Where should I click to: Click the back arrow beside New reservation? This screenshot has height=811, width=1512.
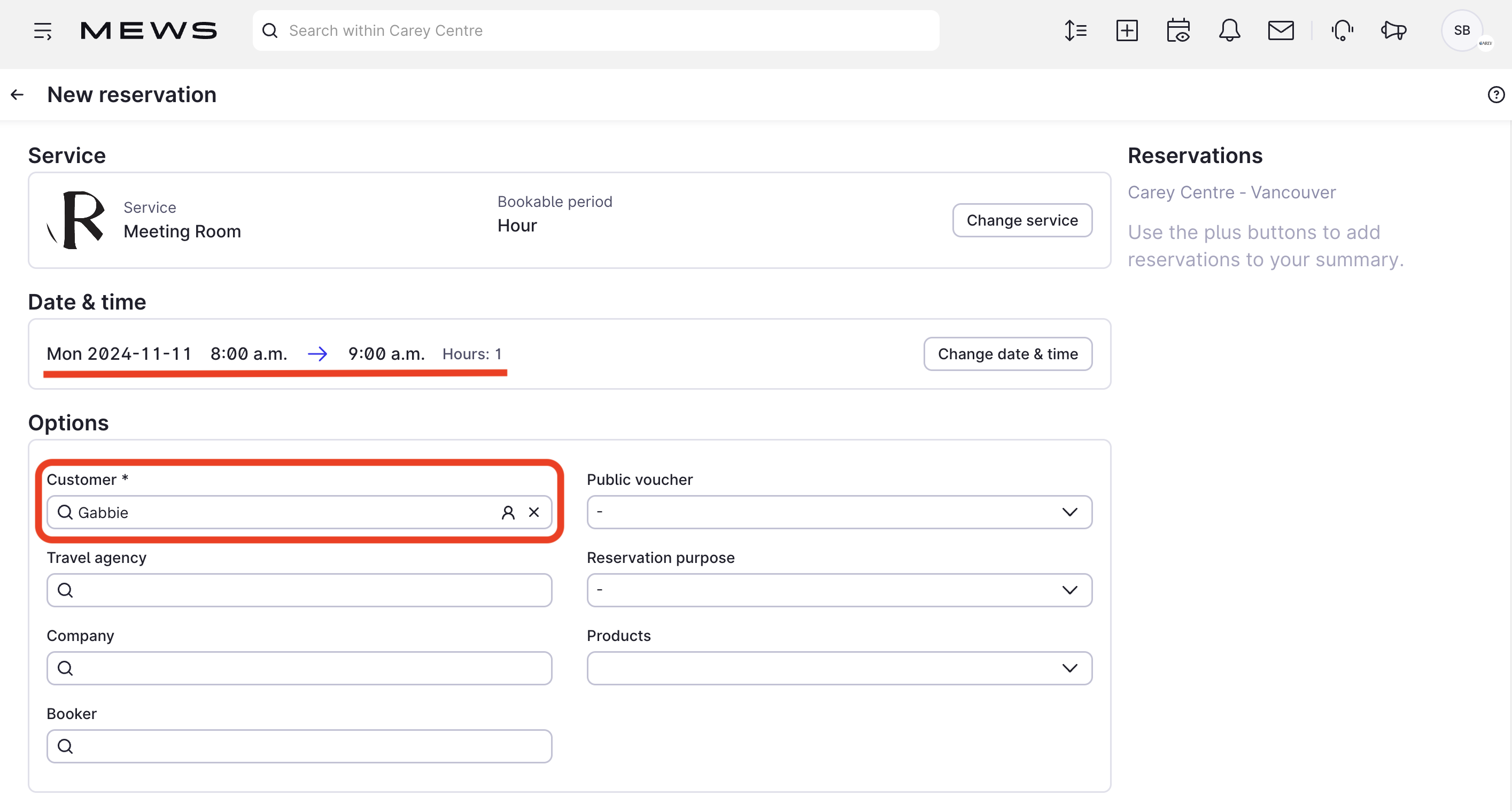17,95
